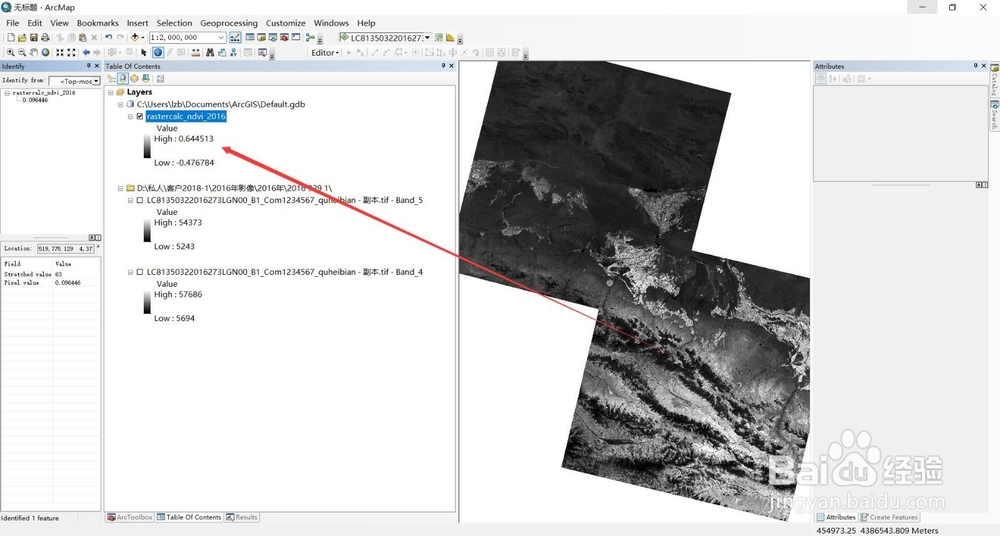
Task: Switch to the ArcToolbox tab
Action: 130,517
